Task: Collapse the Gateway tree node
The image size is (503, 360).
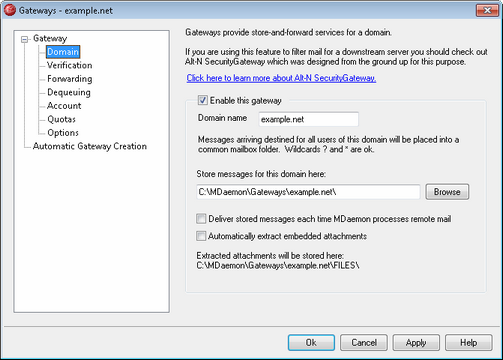Action: point(24,39)
